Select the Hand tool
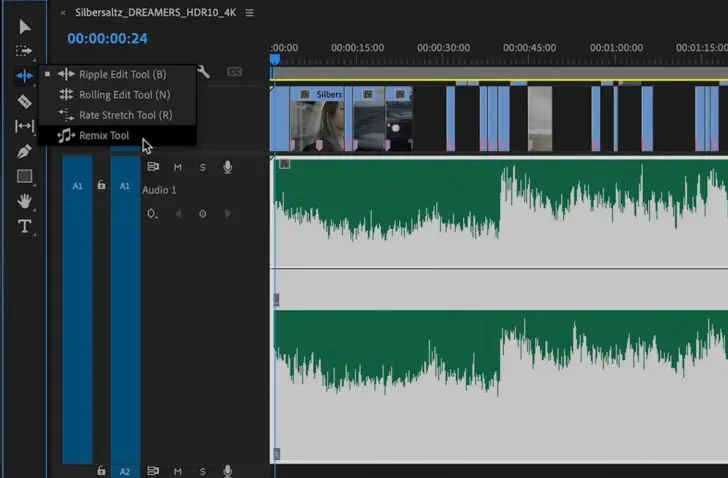Image resolution: width=728 pixels, height=478 pixels. (24, 201)
